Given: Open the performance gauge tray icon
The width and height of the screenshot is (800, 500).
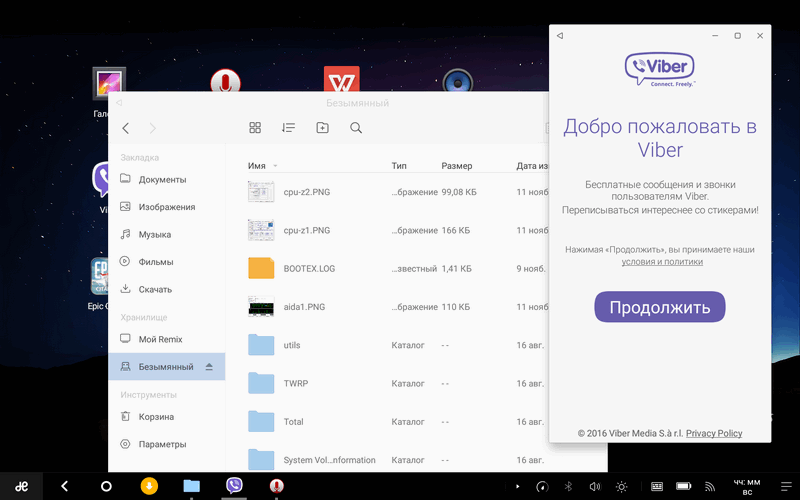Looking at the screenshot, I should [542, 487].
